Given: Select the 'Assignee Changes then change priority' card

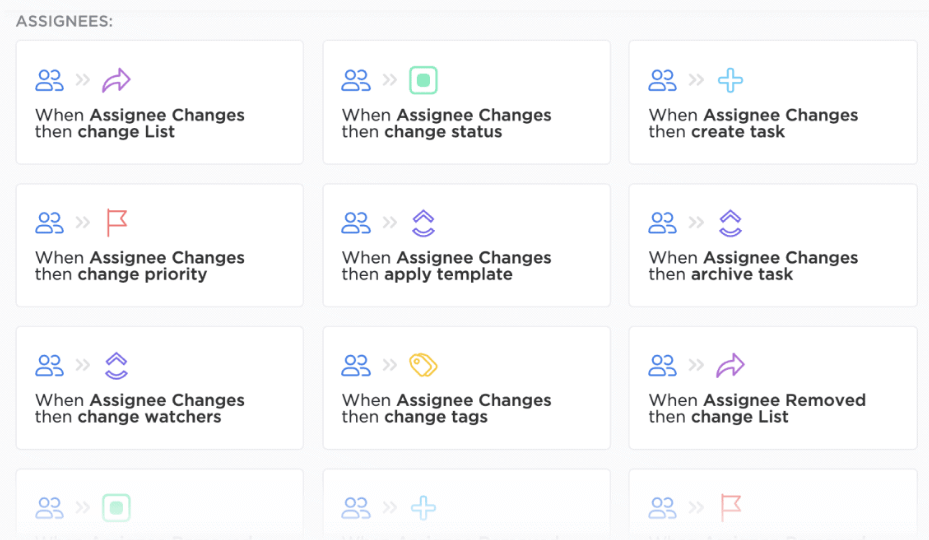Looking at the screenshot, I should tap(159, 245).
